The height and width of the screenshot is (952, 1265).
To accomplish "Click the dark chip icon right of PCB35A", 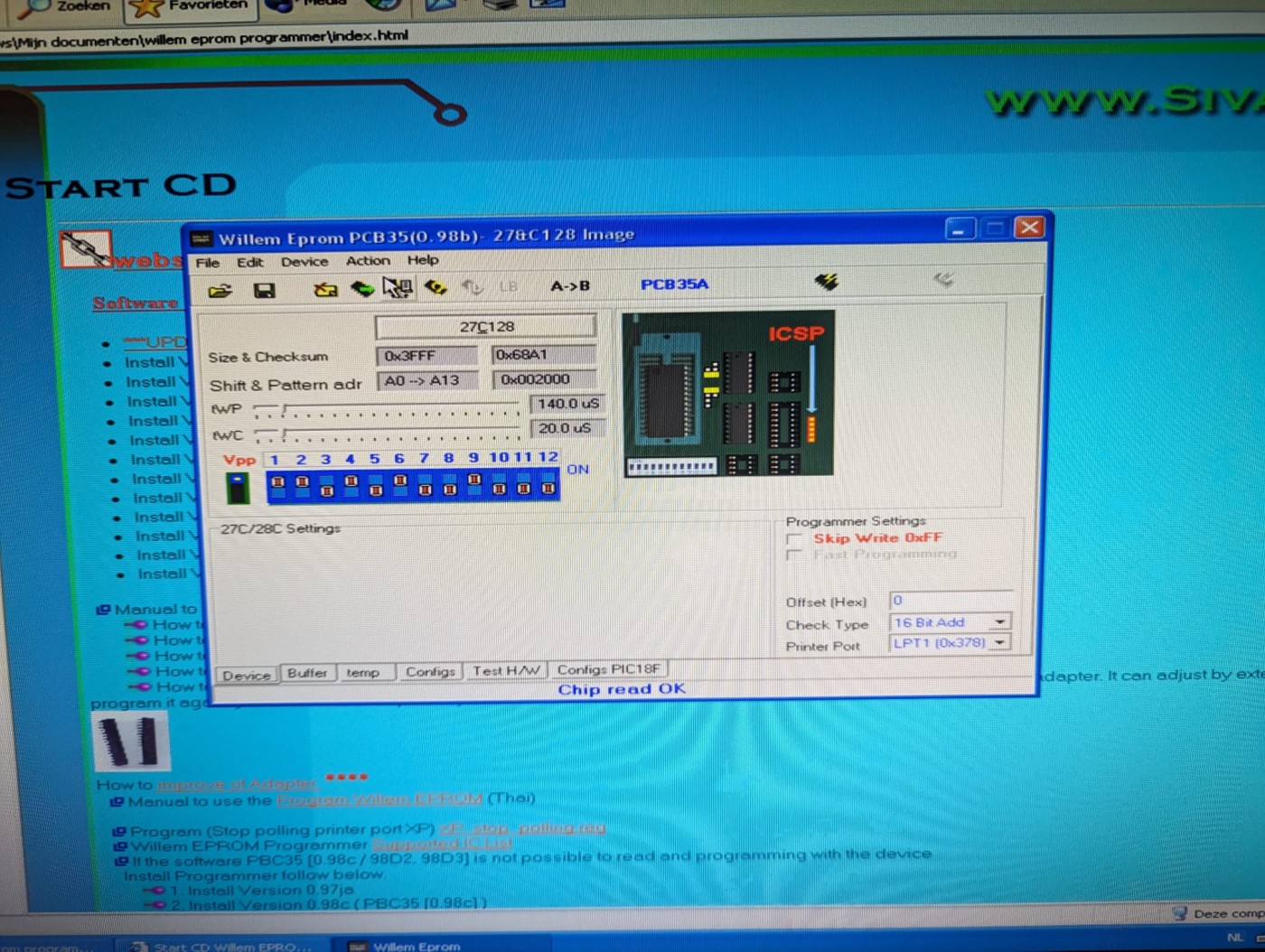I will 826,282.
